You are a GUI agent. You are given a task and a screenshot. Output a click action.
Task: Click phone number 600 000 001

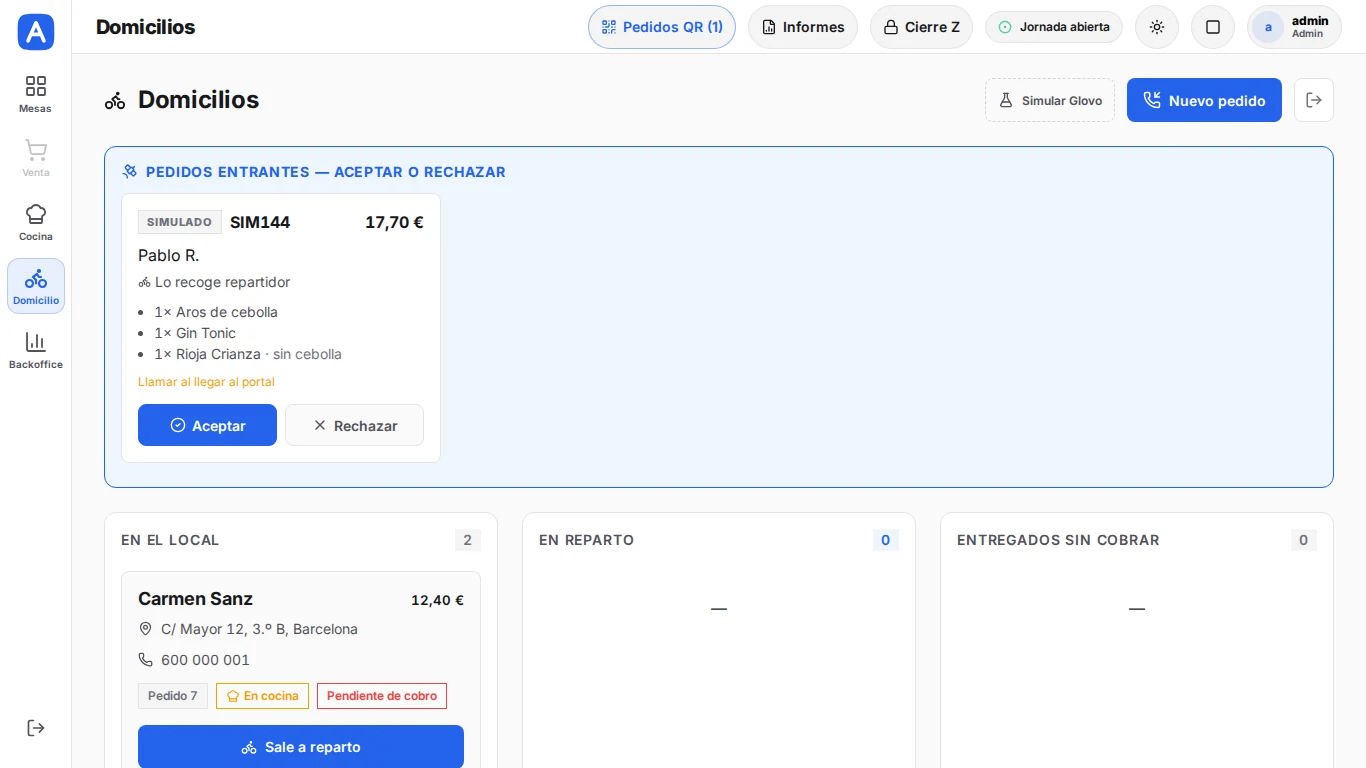pyautogui.click(x=205, y=660)
